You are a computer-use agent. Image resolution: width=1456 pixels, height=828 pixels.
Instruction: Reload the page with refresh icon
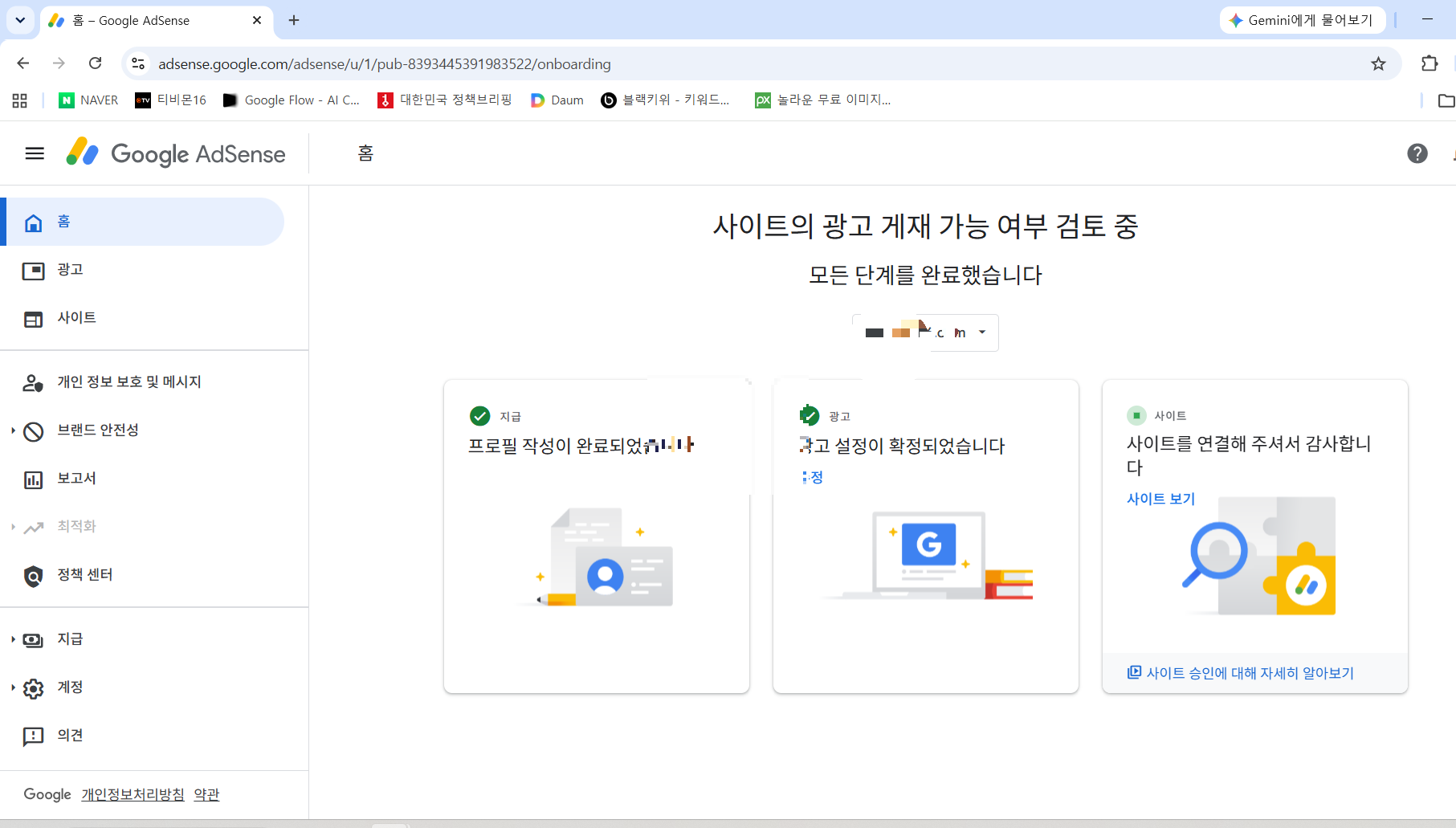[x=95, y=63]
